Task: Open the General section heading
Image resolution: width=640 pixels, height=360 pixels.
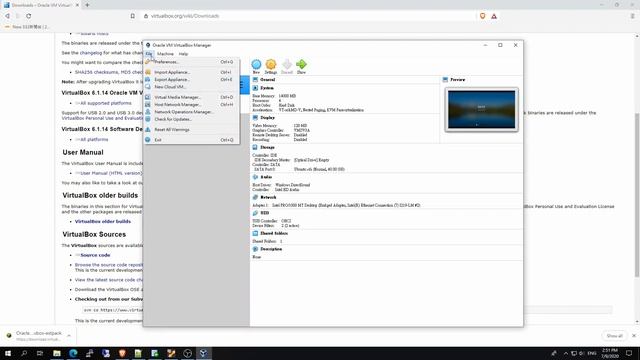Action: [267, 80]
